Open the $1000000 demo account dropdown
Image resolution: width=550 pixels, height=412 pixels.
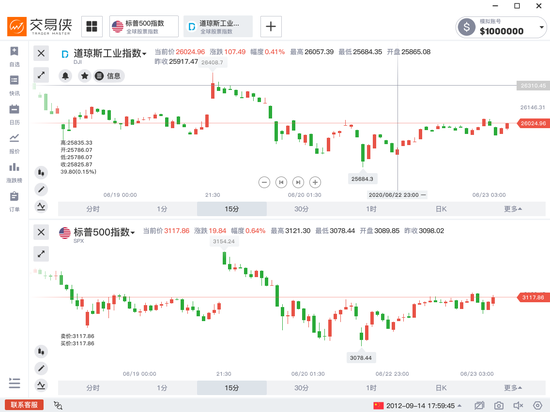pos(501,27)
